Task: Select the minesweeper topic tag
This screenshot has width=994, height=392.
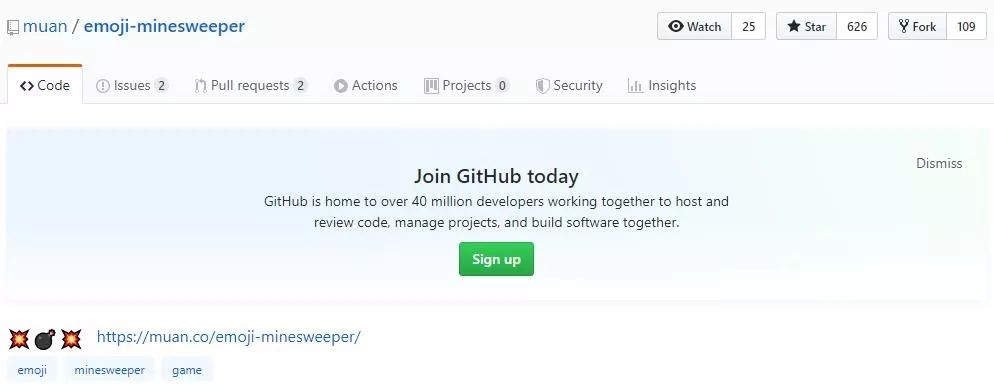Action: 109,370
